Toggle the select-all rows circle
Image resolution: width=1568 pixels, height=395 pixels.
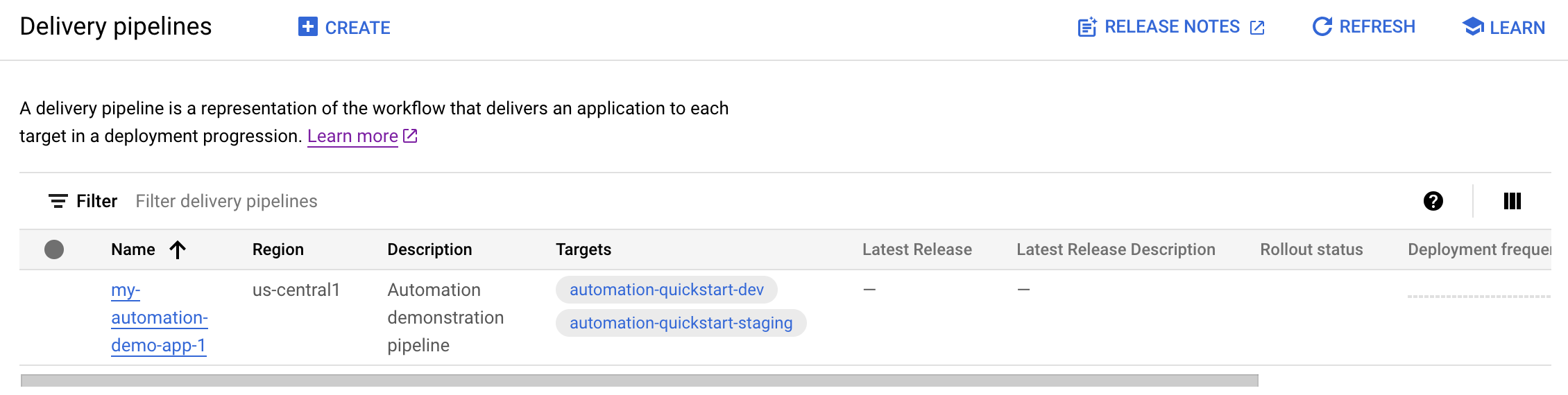[54, 249]
